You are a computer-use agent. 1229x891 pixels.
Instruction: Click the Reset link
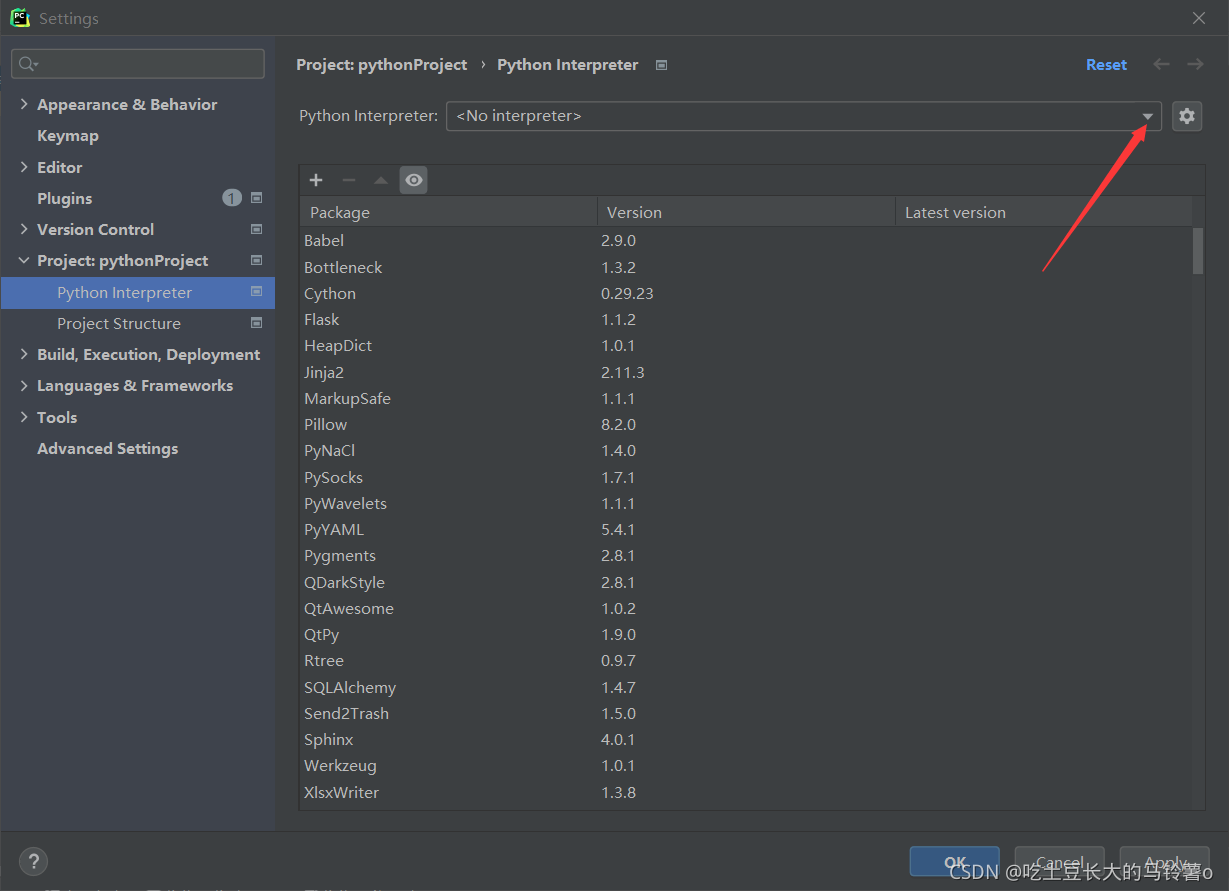[1106, 64]
